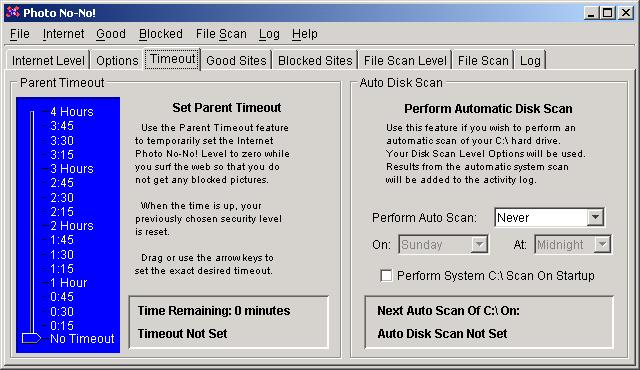Screen dimensions: 640x370
Task: Set timeout slider to 3 Hours mark
Action: click(72, 168)
